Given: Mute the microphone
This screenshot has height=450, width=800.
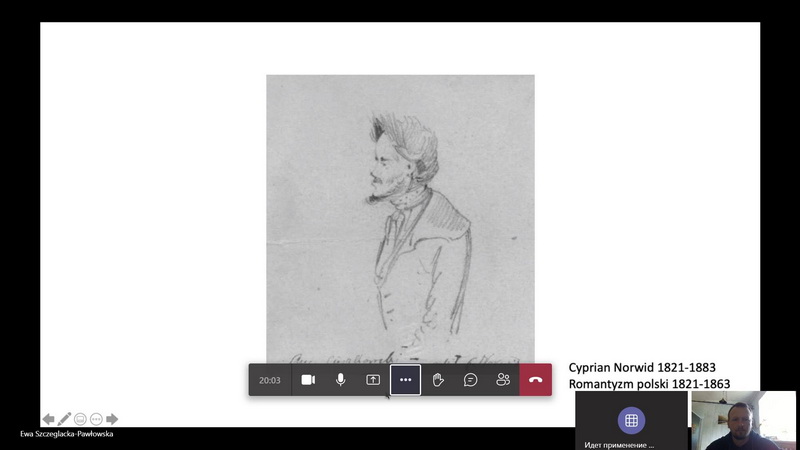Looking at the screenshot, I should tap(340, 380).
